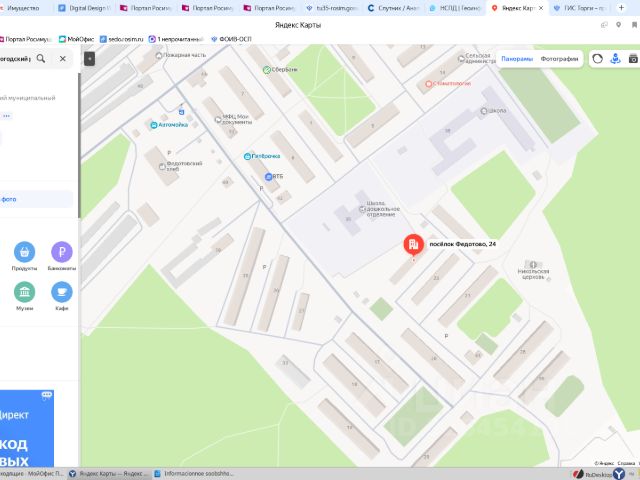This screenshot has height=480, width=640.
Task: Click the location pin icon in address bar
Action: click(x=619, y=25)
